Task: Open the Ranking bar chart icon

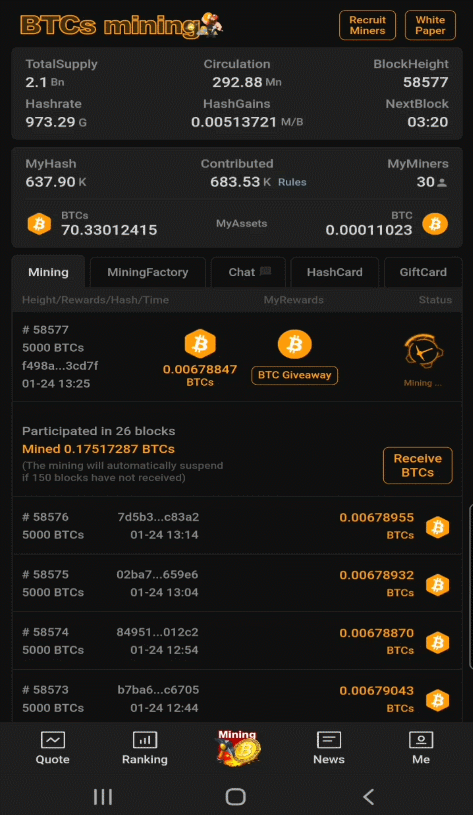Action: click(144, 740)
